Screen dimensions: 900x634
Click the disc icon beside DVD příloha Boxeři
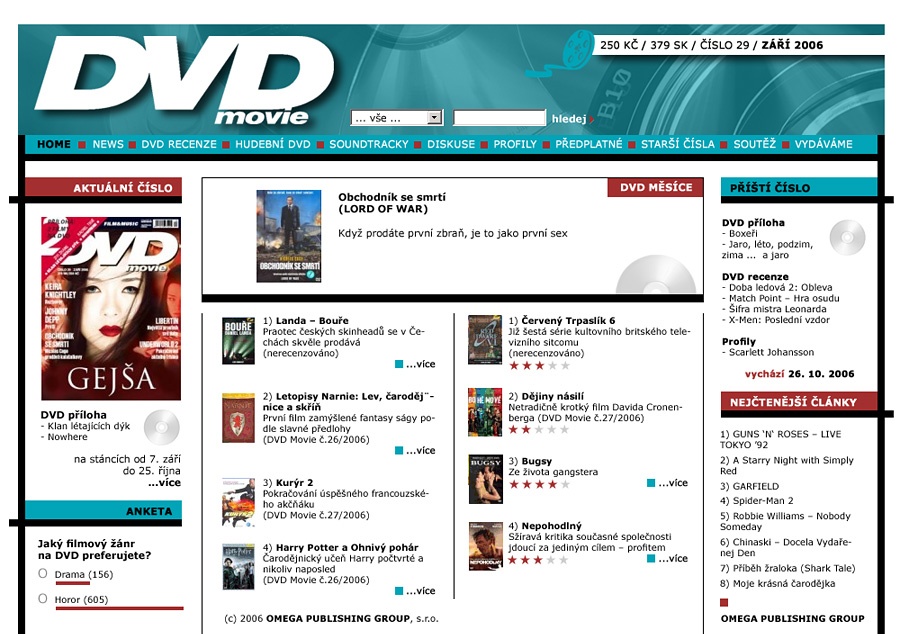847,238
